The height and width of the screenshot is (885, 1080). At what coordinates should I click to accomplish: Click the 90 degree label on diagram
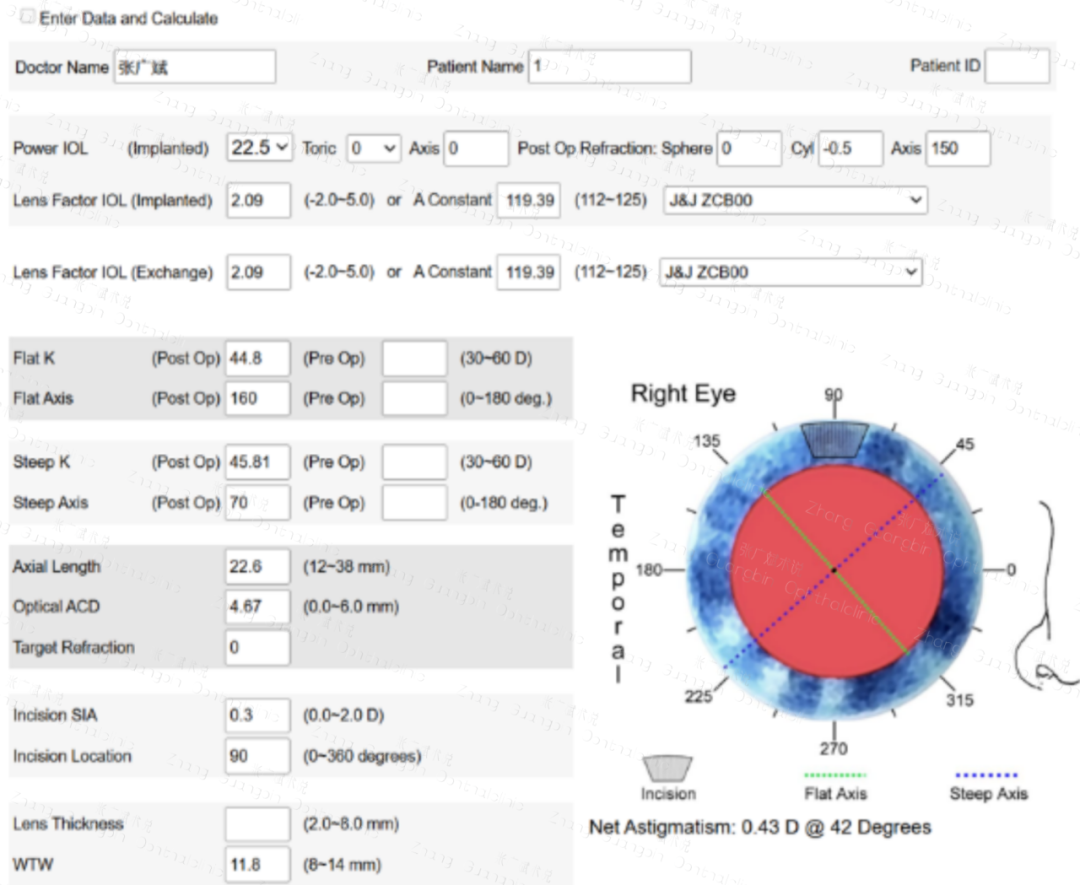pos(833,395)
